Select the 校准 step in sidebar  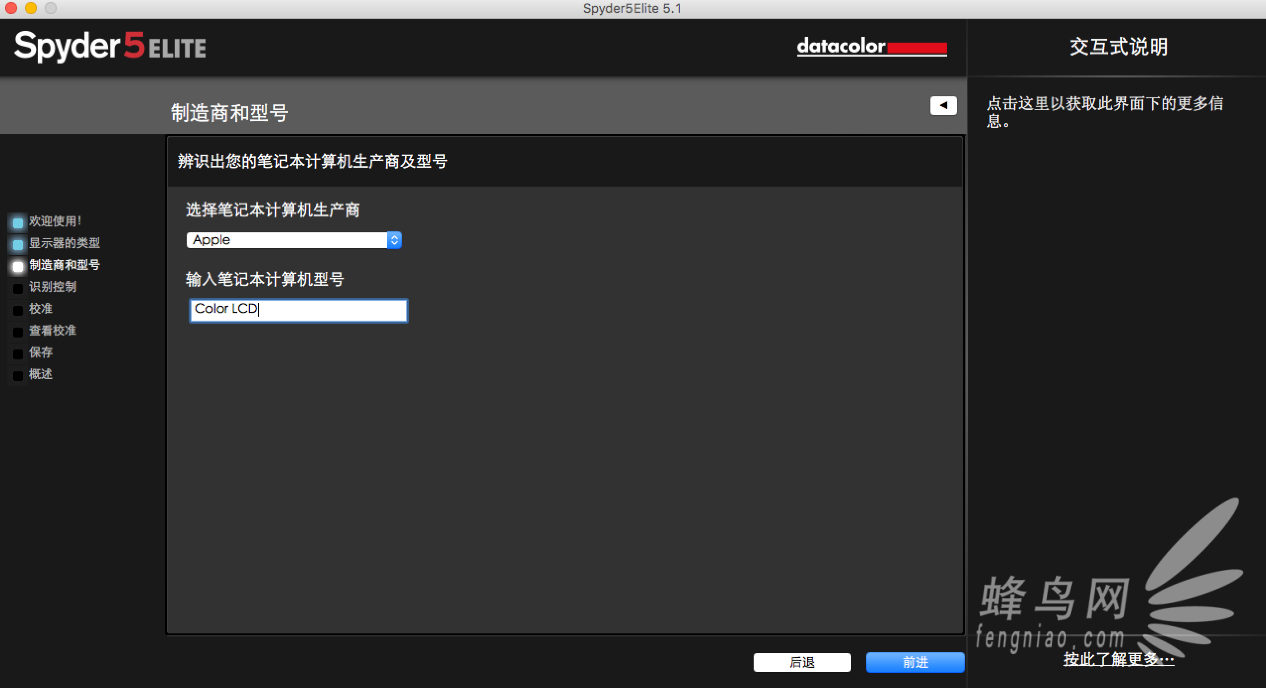(40, 309)
